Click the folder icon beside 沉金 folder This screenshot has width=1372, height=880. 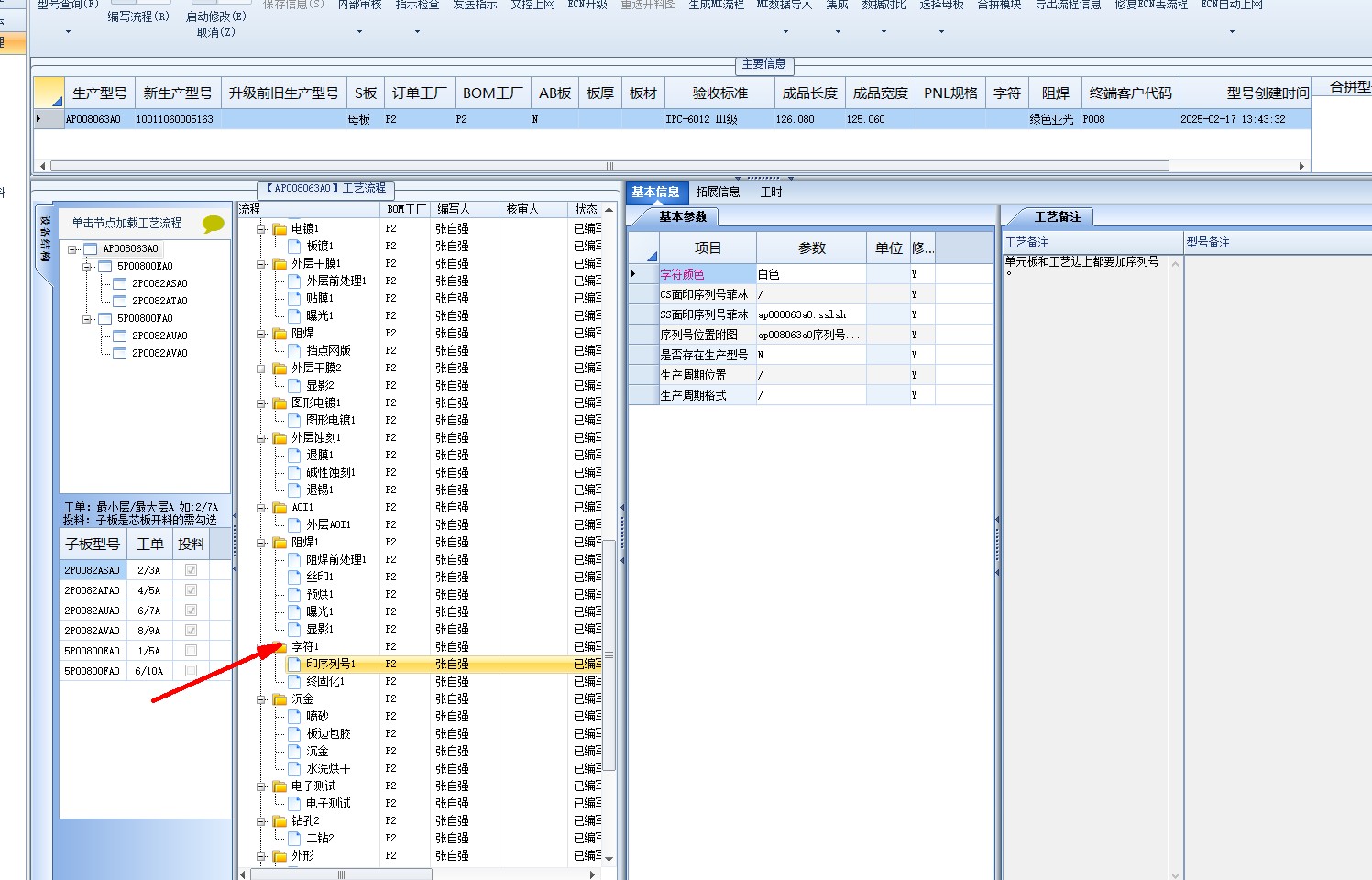(280, 698)
